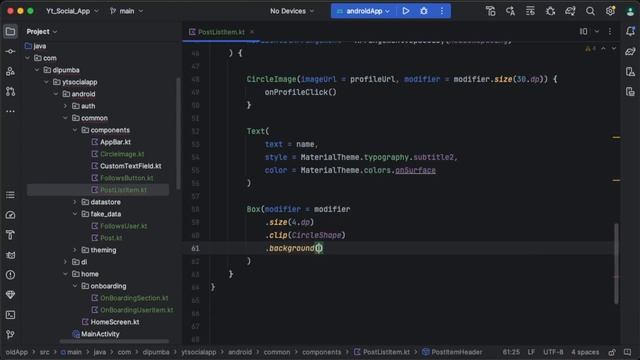640x360 pixels.
Task: Change the 4 spaces indent setting
Action: pos(585,352)
